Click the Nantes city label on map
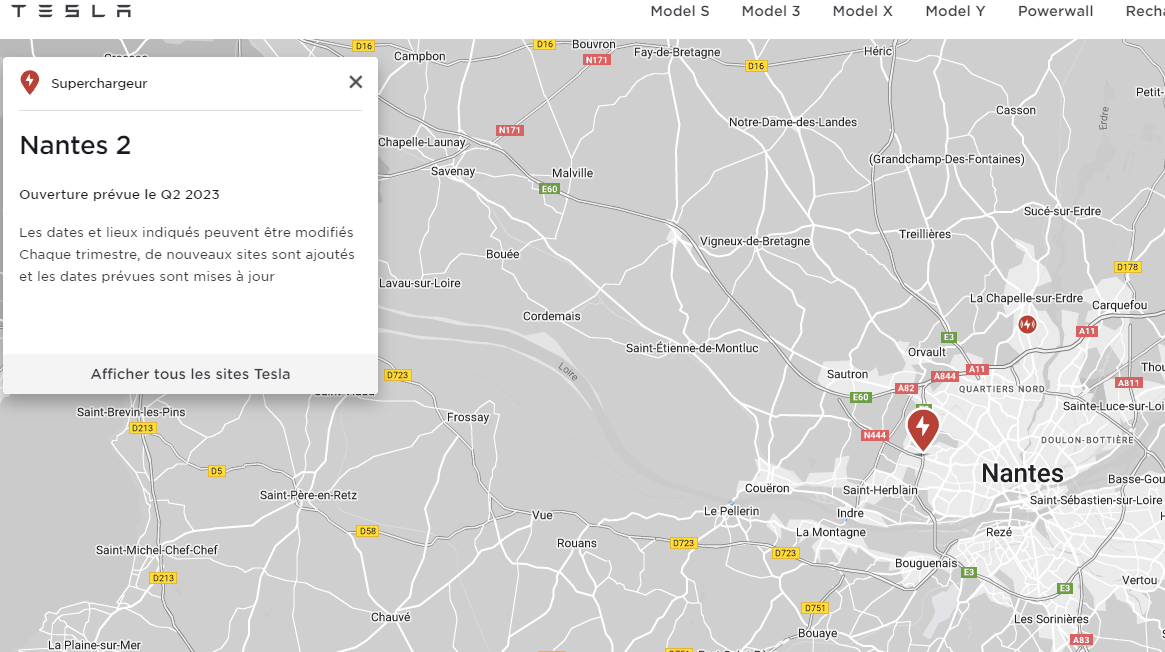The width and height of the screenshot is (1165, 652). point(1022,473)
